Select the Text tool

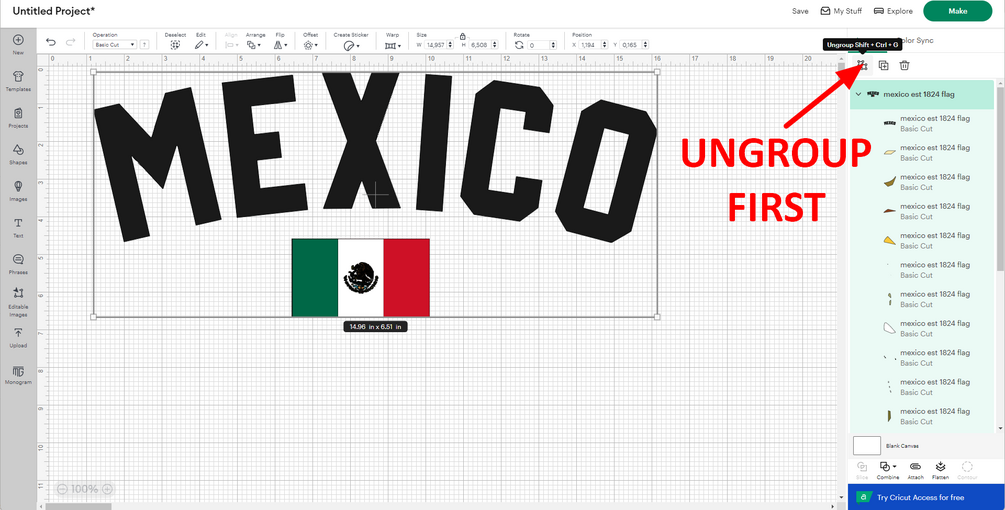pyautogui.click(x=18, y=226)
